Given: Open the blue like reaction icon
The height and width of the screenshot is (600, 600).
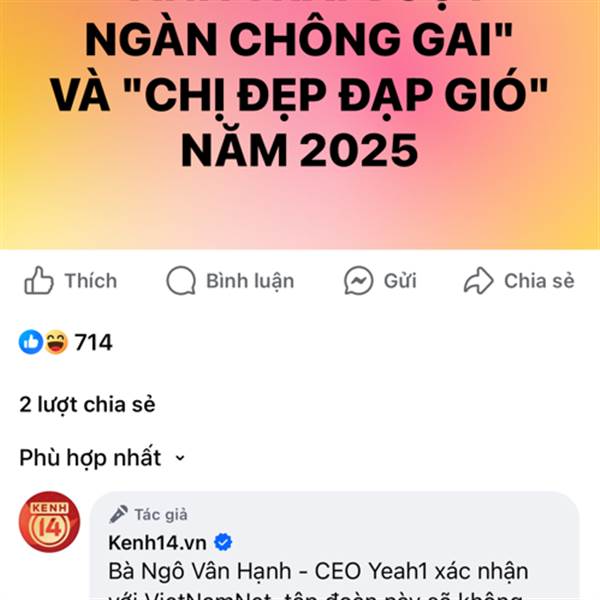Looking at the screenshot, I should pos(31,342).
